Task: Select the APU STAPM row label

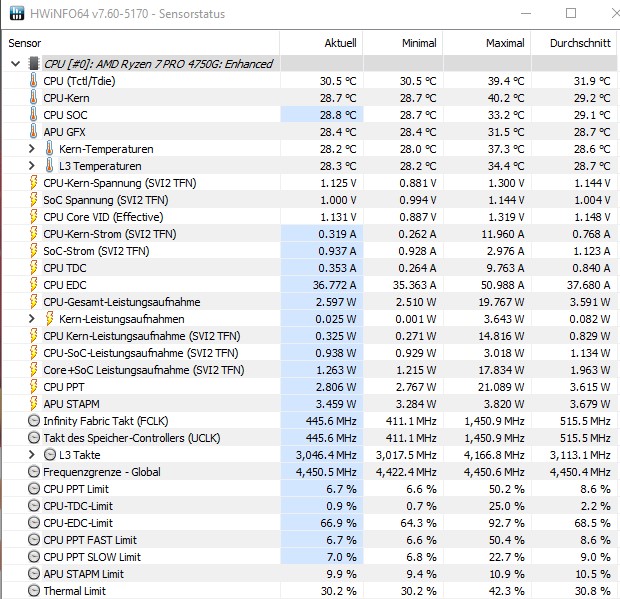Action: coord(71,404)
